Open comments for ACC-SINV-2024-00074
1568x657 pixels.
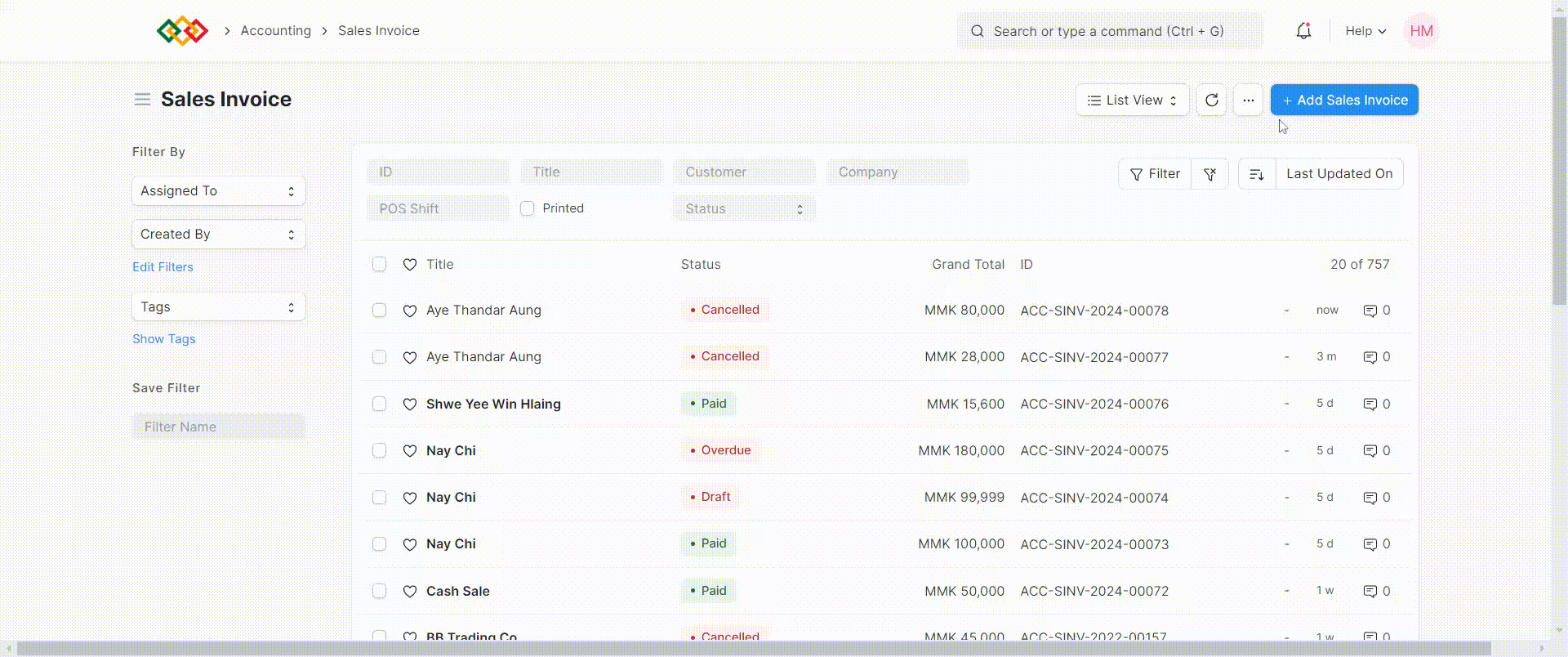coord(1377,498)
